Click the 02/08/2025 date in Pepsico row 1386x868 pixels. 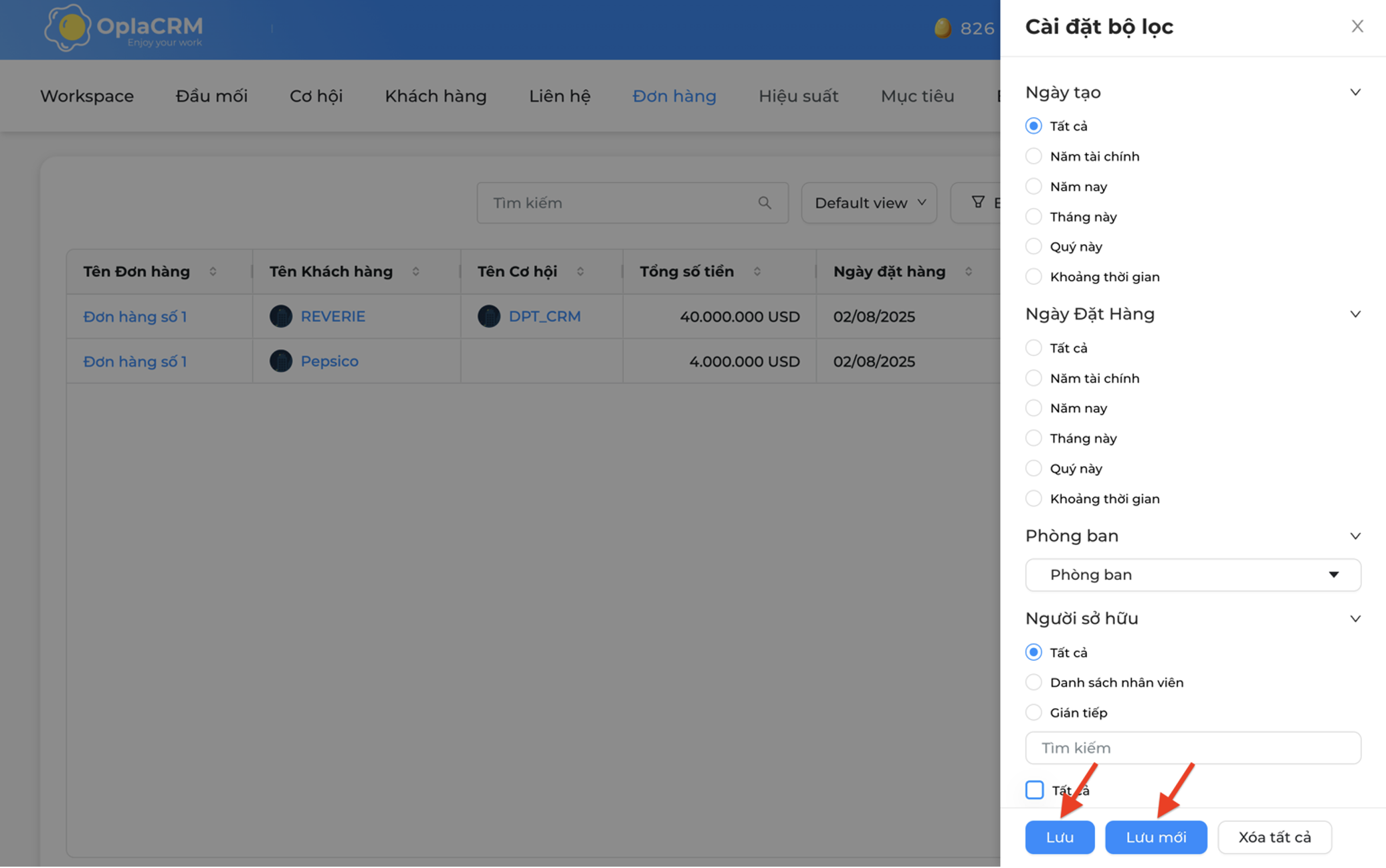[874, 361]
